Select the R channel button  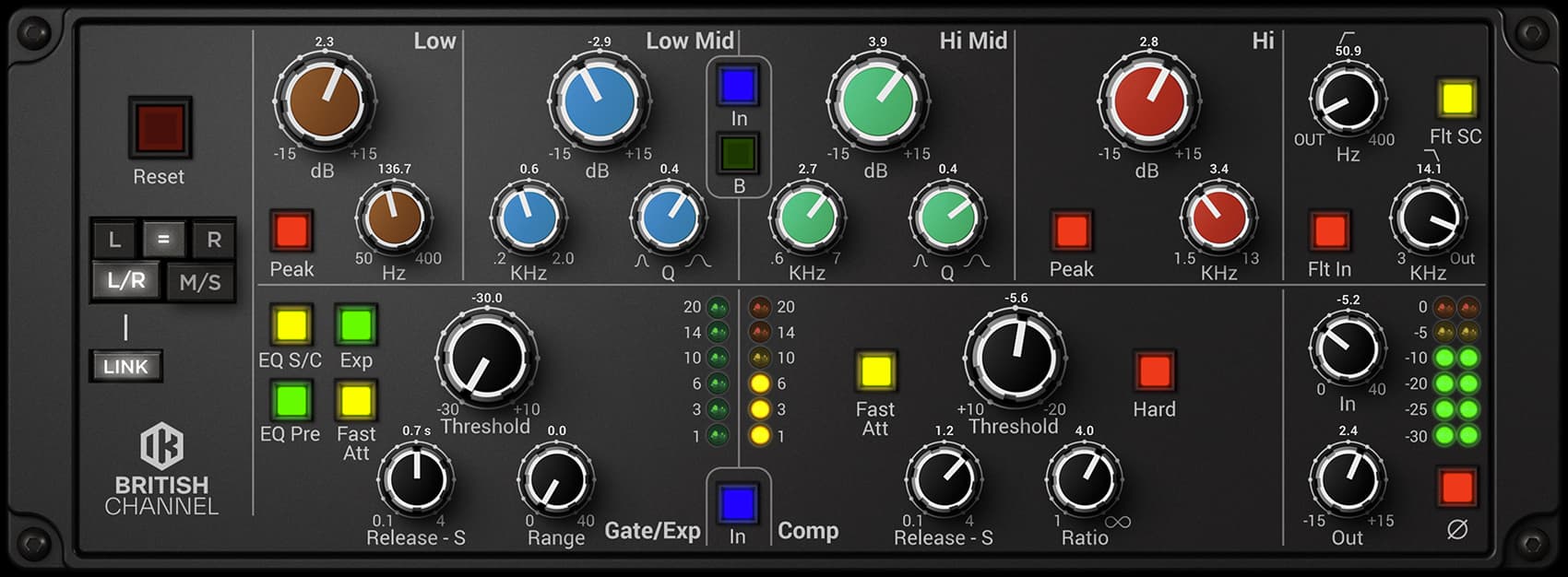click(x=213, y=240)
